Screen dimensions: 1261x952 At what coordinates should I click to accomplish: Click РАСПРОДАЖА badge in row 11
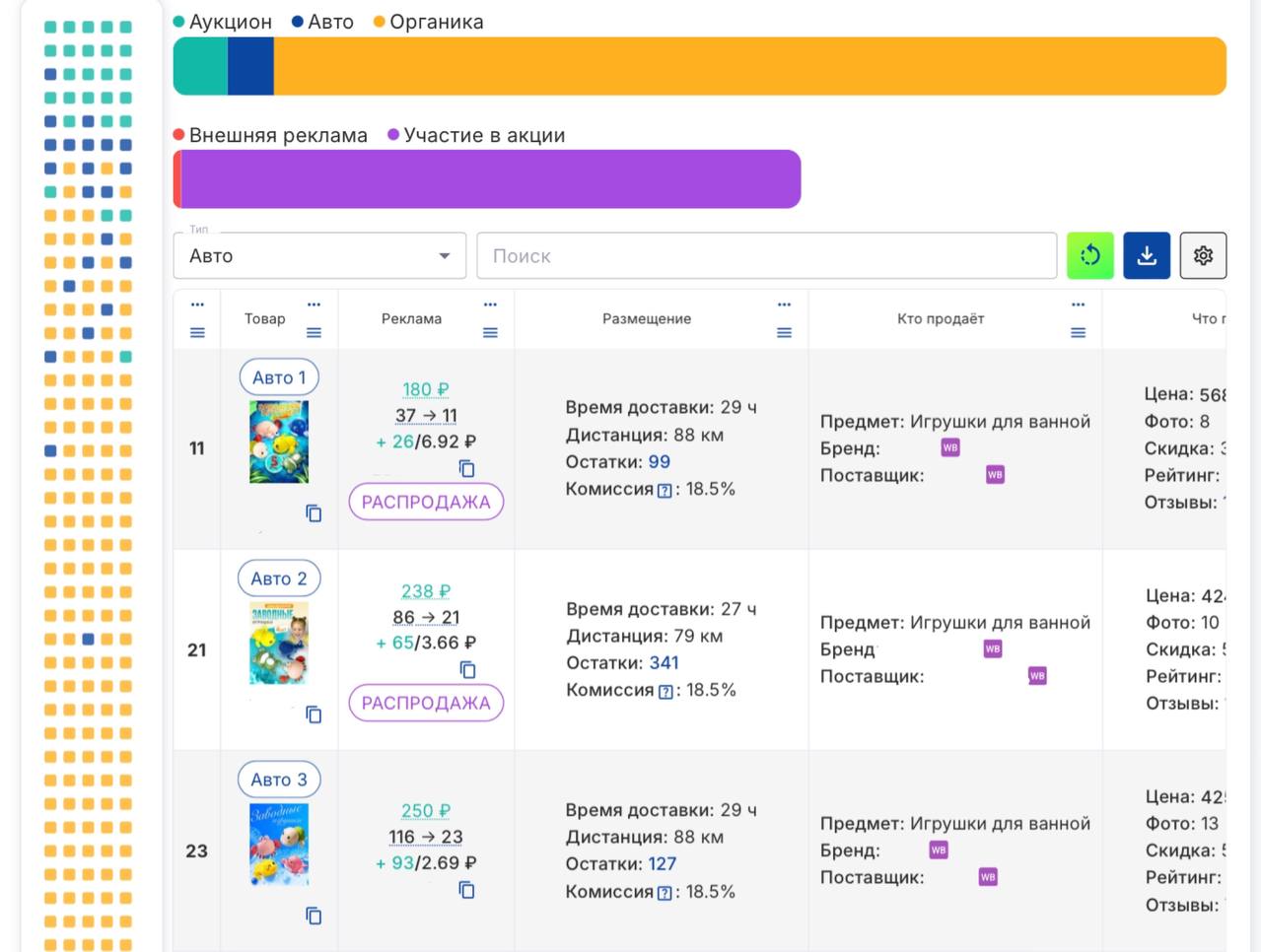(x=426, y=502)
